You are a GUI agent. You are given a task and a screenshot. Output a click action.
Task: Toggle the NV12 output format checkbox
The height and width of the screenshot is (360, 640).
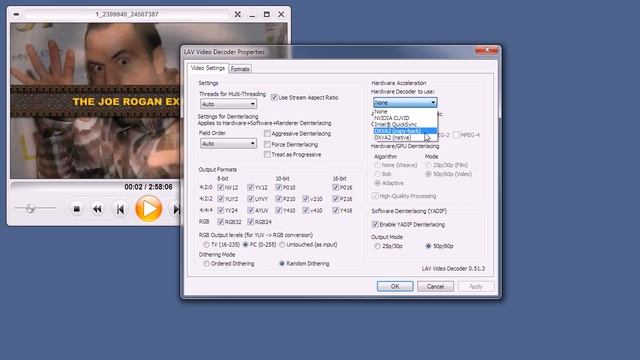tap(221, 187)
